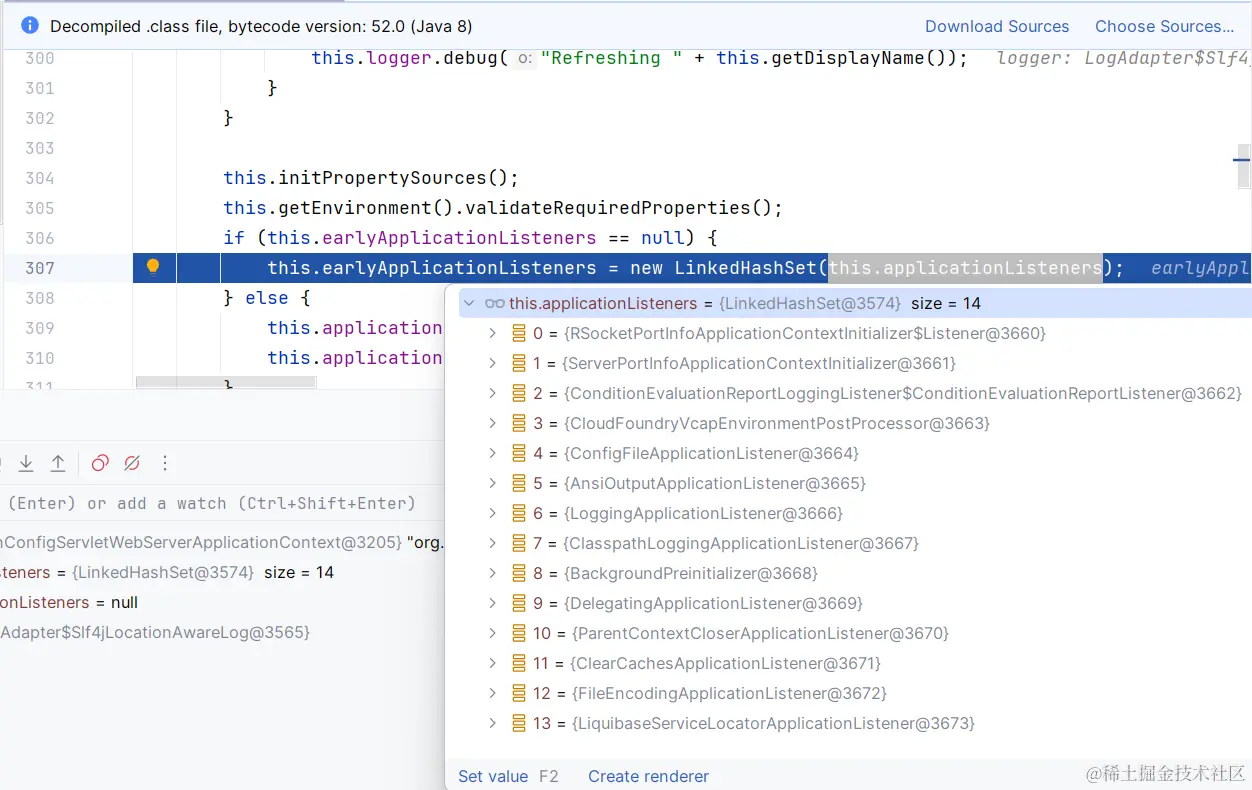Click the info icon in the decompiled banner
The width and height of the screenshot is (1252, 790).
pos(30,26)
